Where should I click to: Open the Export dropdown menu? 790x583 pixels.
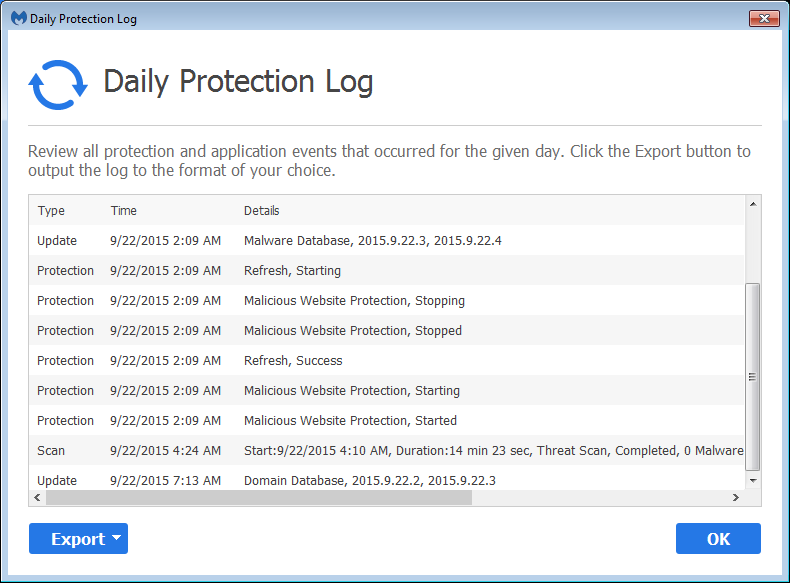tap(78, 539)
